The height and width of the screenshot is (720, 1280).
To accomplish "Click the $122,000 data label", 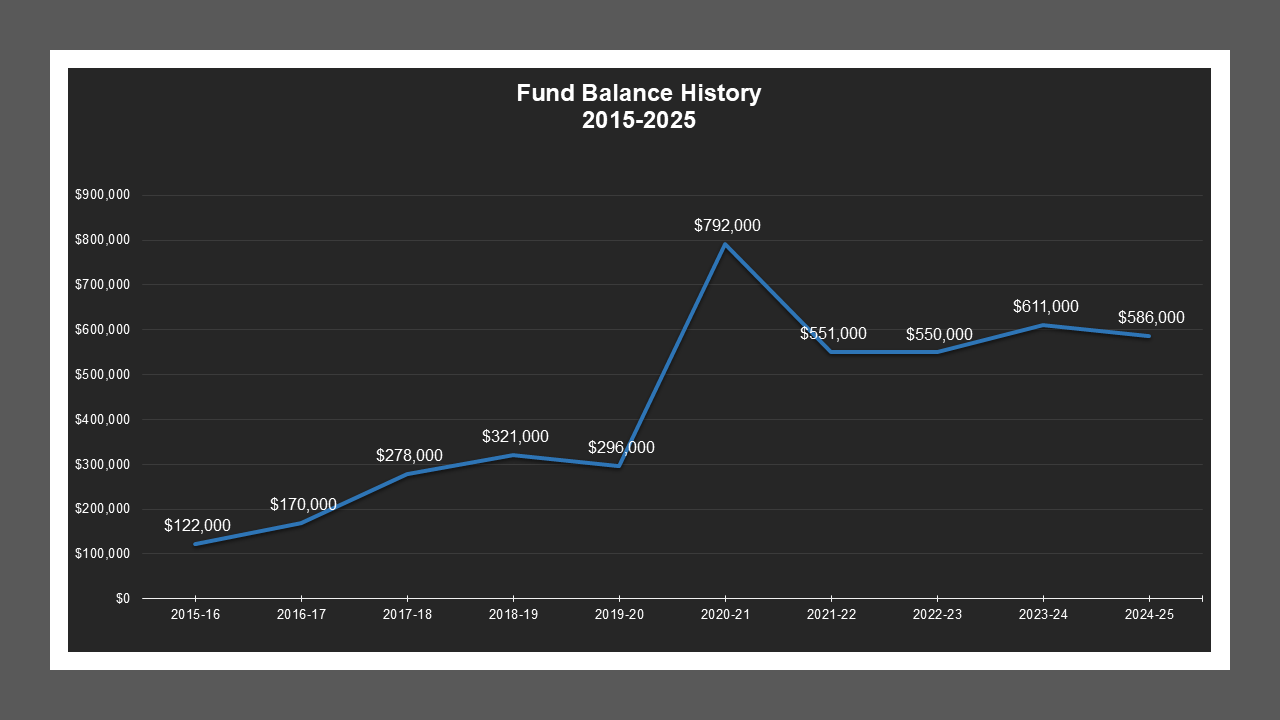I will tap(197, 526).
